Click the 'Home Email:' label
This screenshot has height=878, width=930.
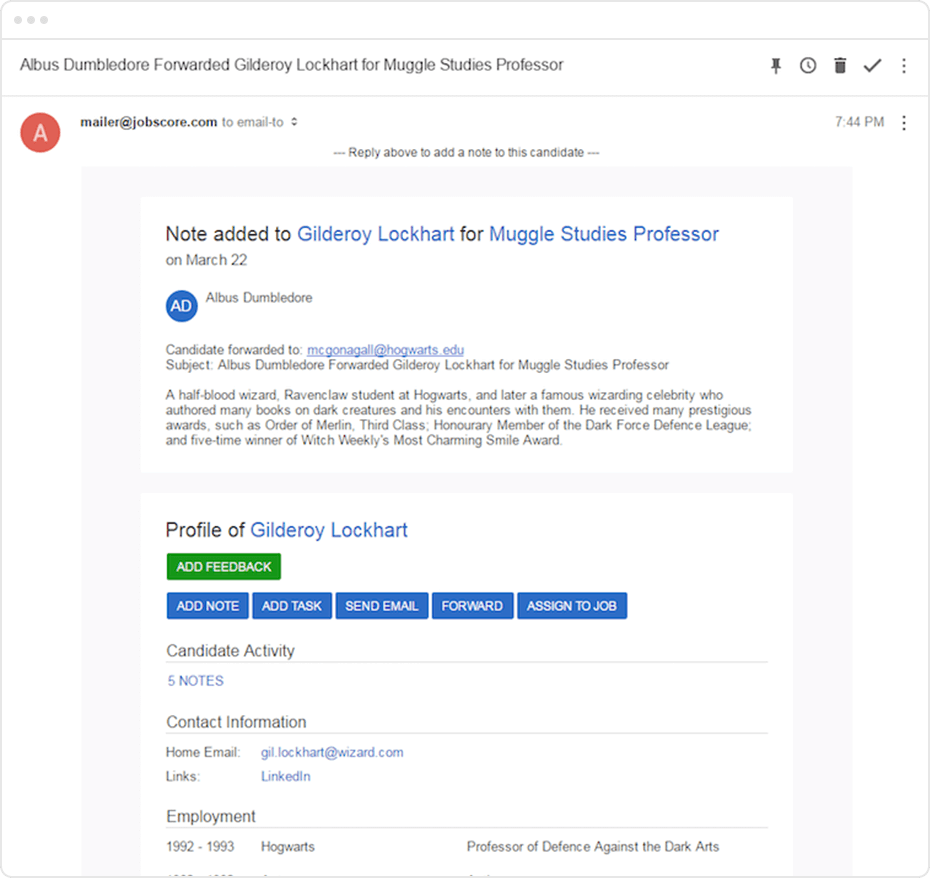point(203,752)
